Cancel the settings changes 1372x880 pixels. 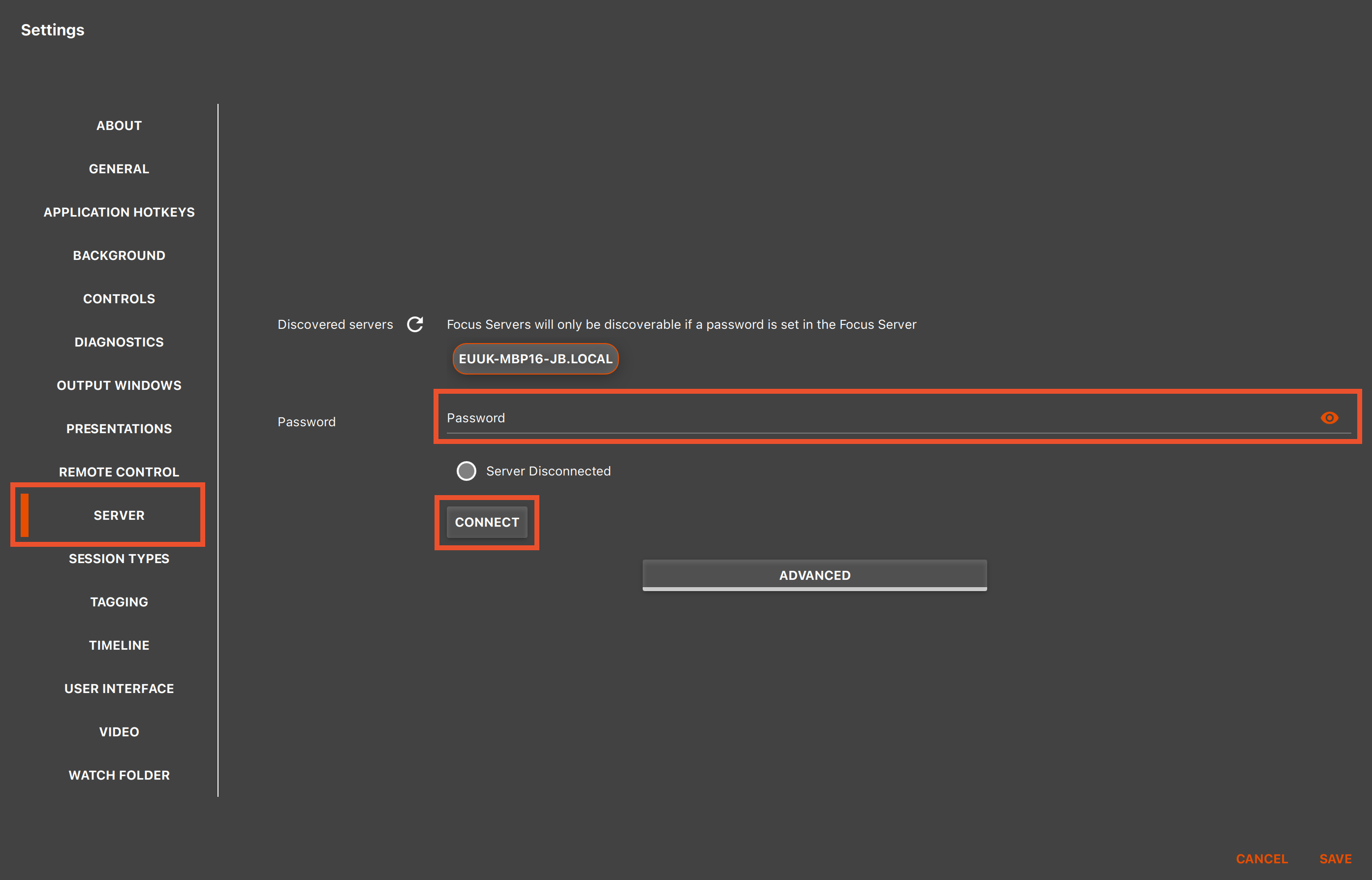(1261, 859)
